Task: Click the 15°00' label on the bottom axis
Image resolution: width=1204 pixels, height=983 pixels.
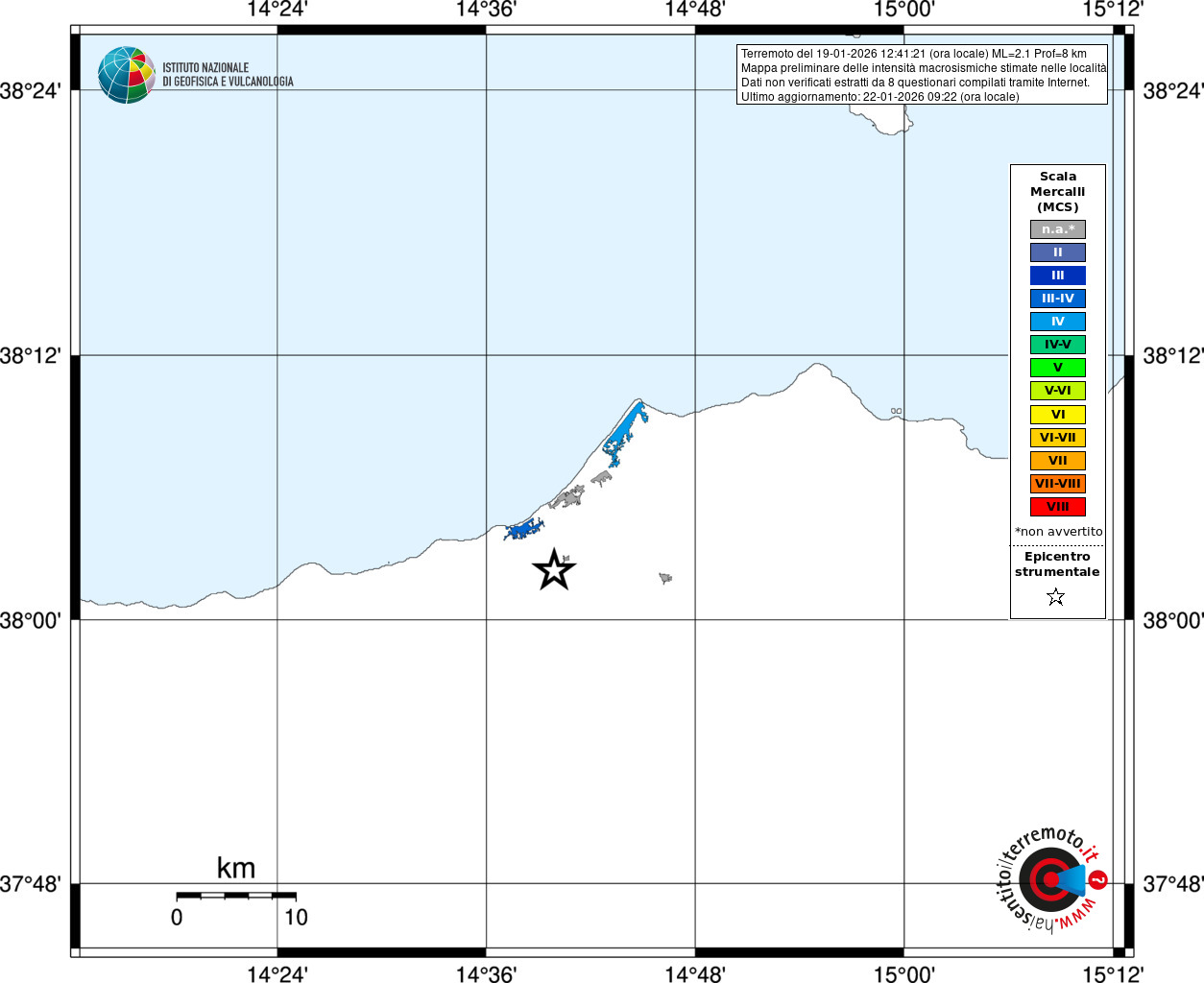Action: [x=904, y=974]
